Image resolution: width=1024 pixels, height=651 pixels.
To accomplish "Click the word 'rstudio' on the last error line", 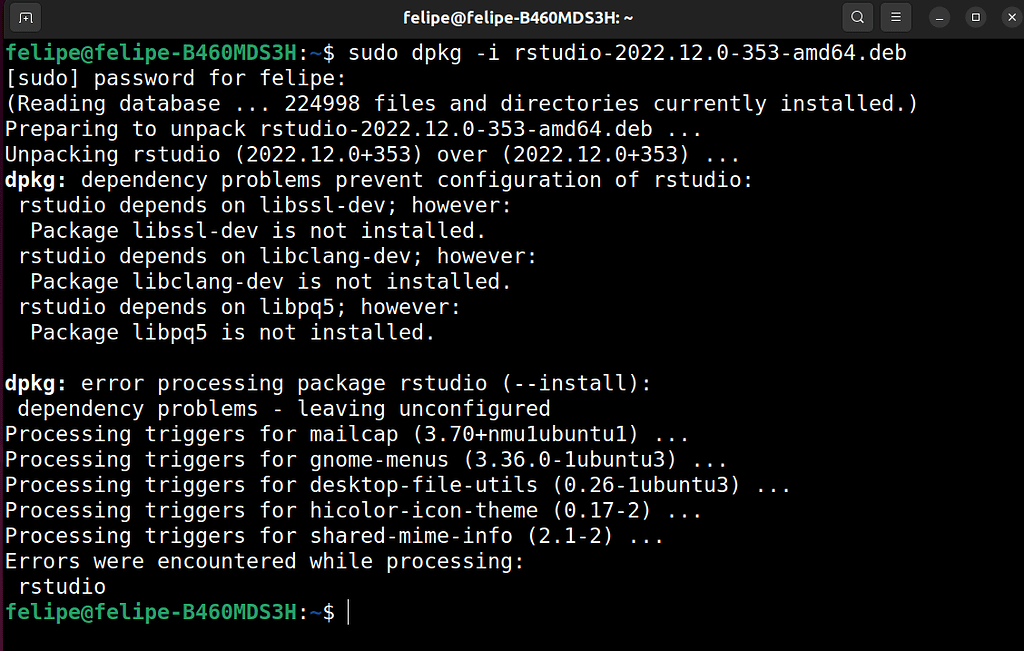I will click(x=60, y=586).
